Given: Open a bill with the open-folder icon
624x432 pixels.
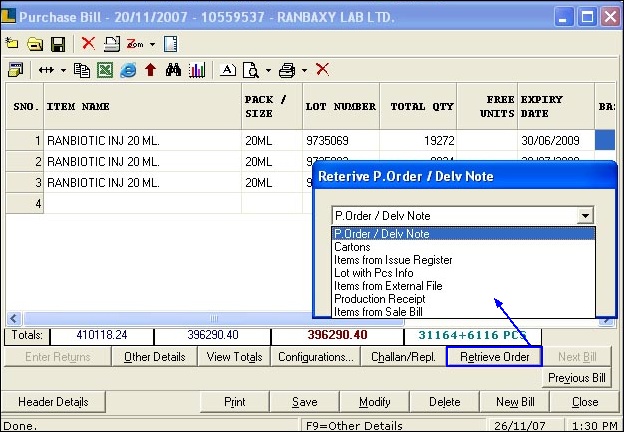Looking at the screenshot, I should [35, 44].
